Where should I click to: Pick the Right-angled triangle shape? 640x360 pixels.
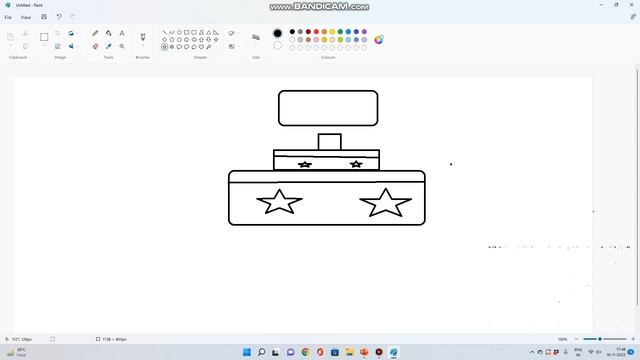(216, 32)
